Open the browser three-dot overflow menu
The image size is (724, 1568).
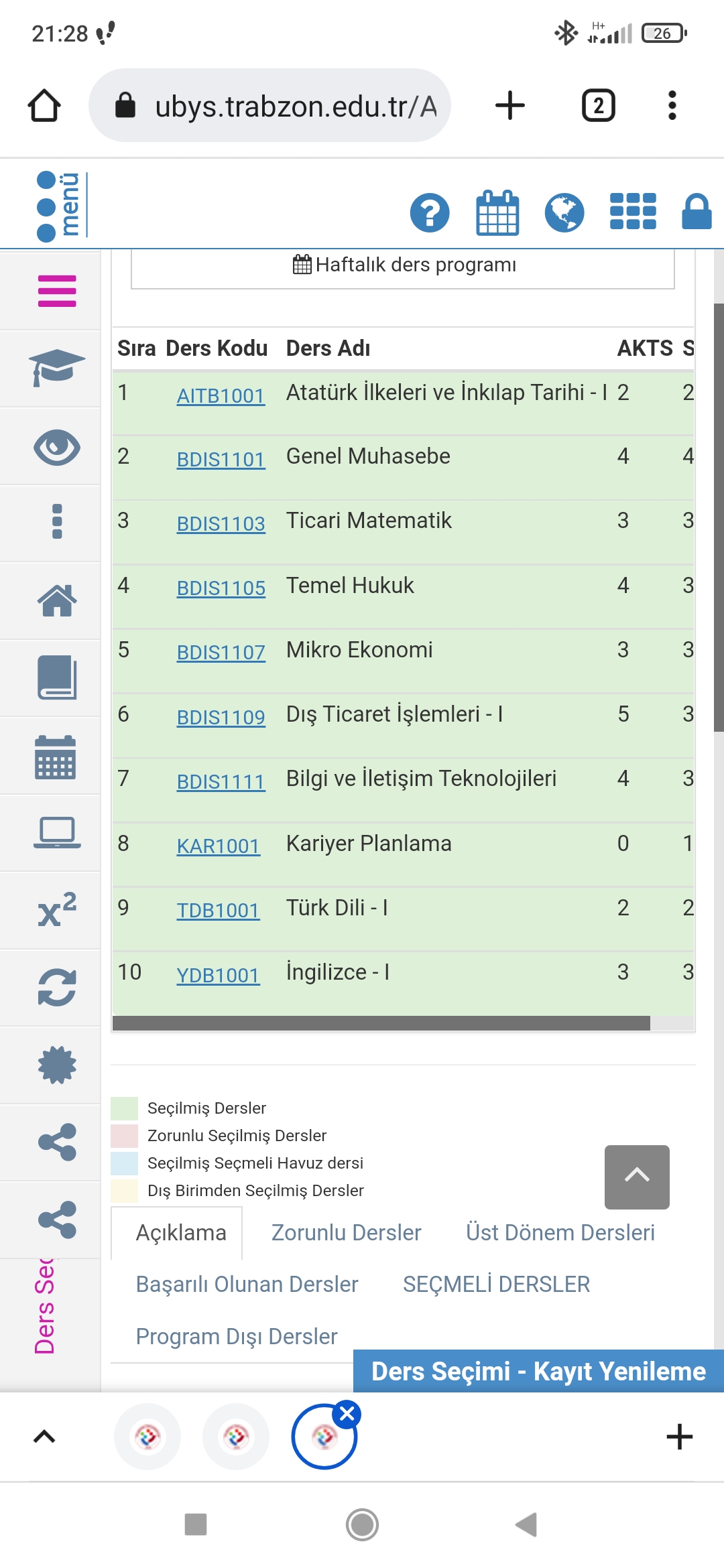(672, 106)
